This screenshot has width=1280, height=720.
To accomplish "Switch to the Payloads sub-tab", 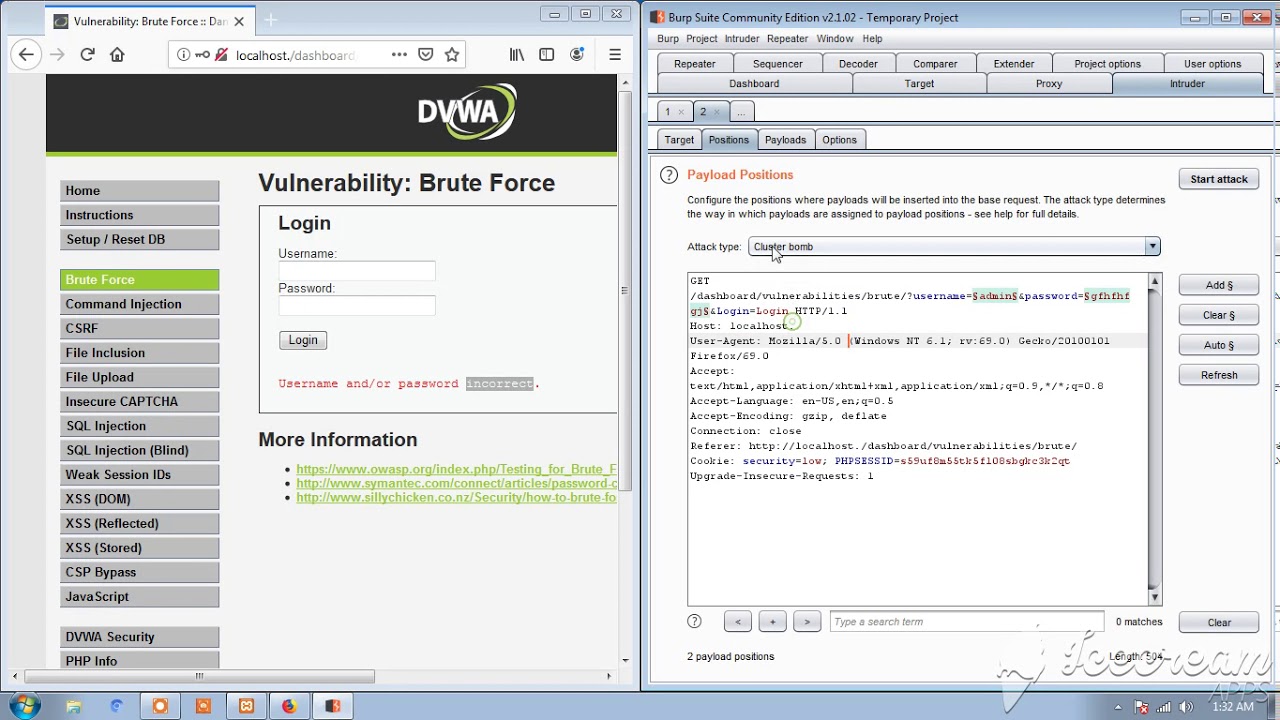I will tap(785, 140).
